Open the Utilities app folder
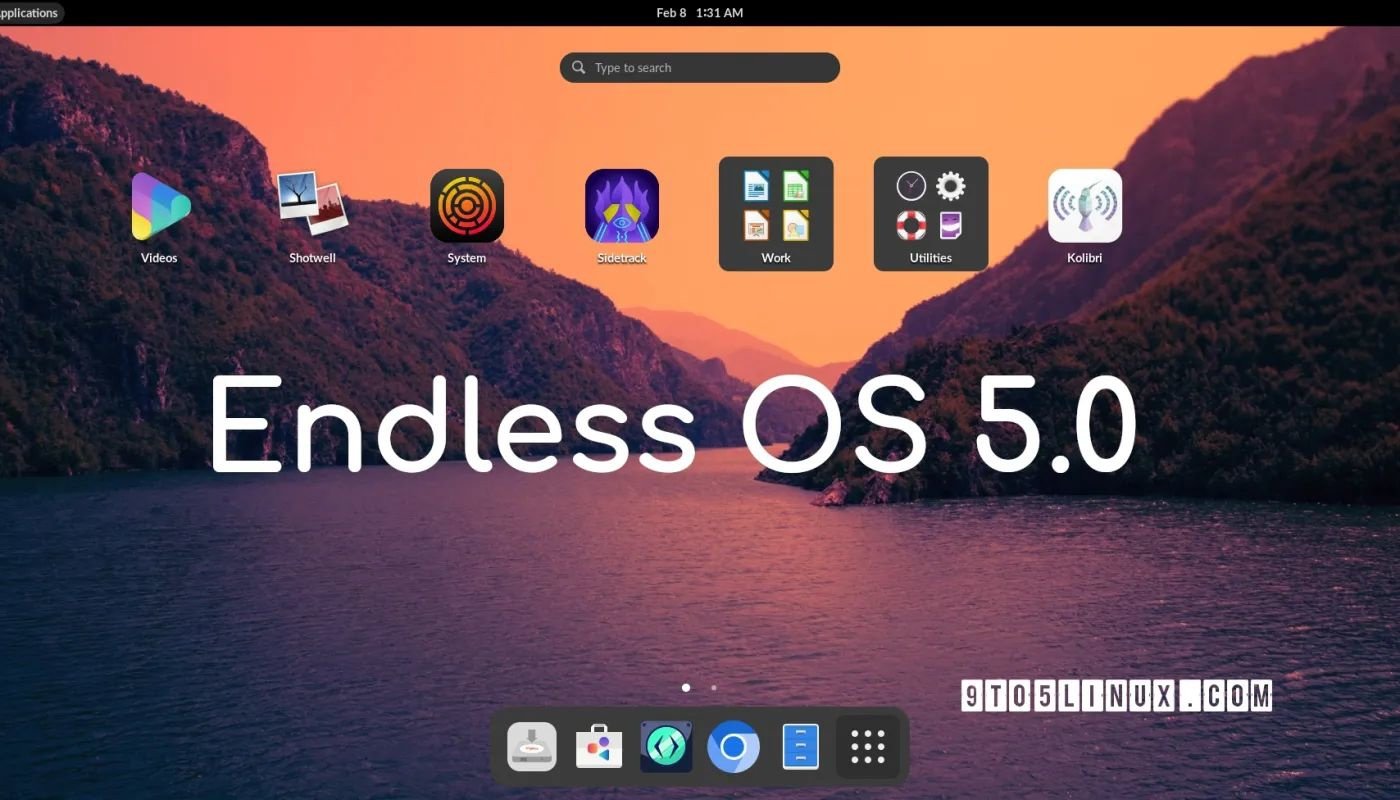Screen dimensions: 1400x800 point(931,213)
